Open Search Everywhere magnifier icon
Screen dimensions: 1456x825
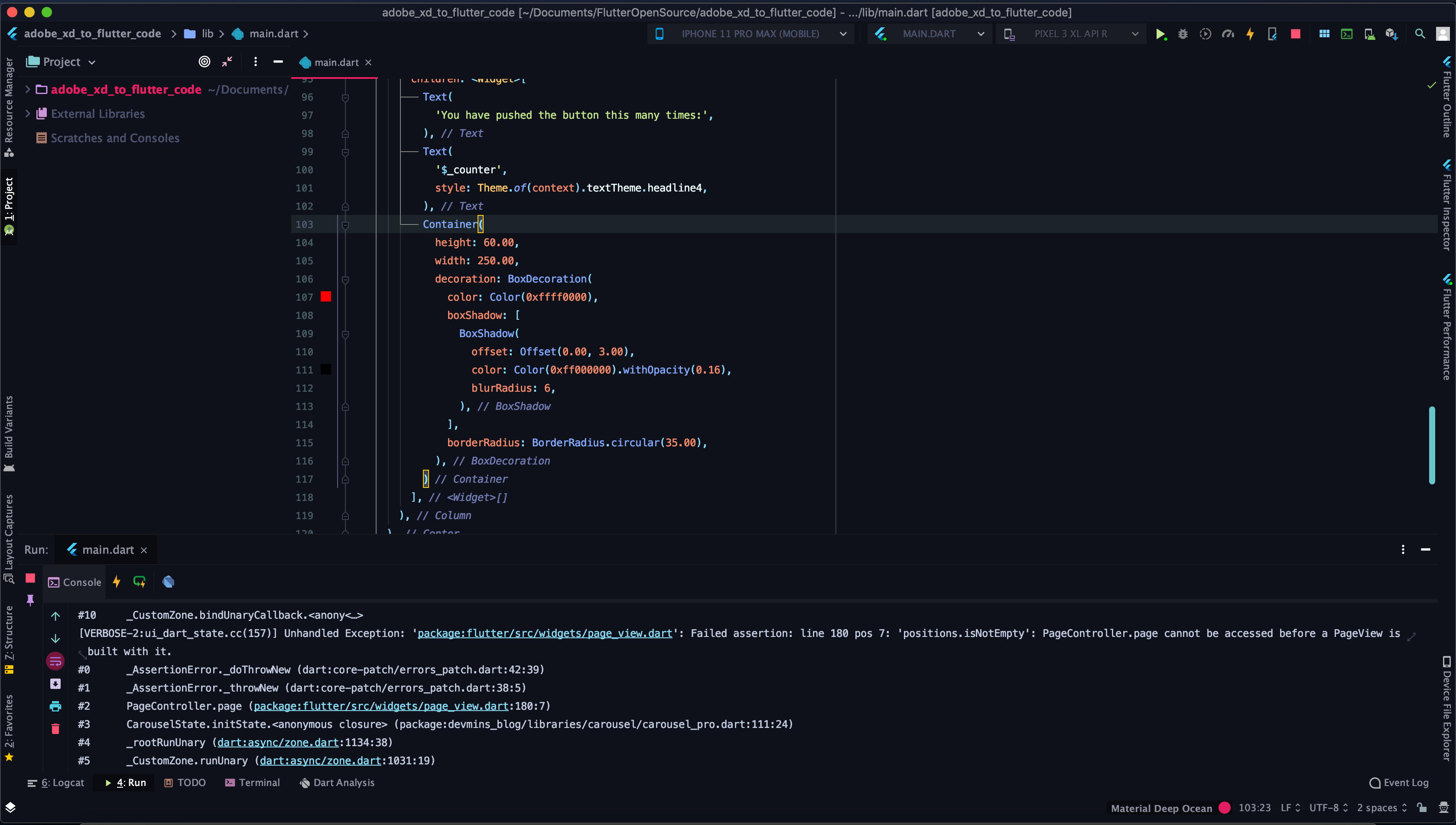tap(1420, 34)
